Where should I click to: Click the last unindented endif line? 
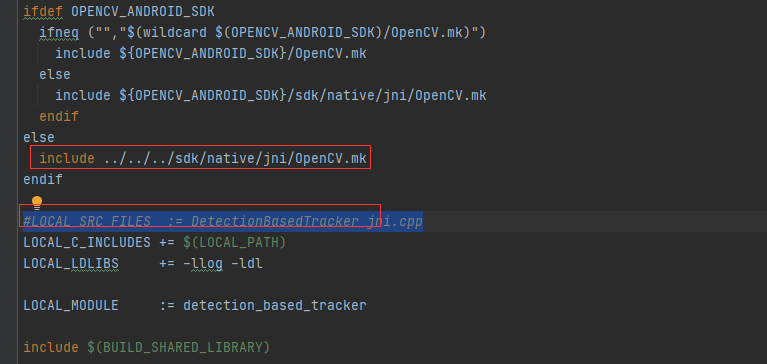click(43, 180)
